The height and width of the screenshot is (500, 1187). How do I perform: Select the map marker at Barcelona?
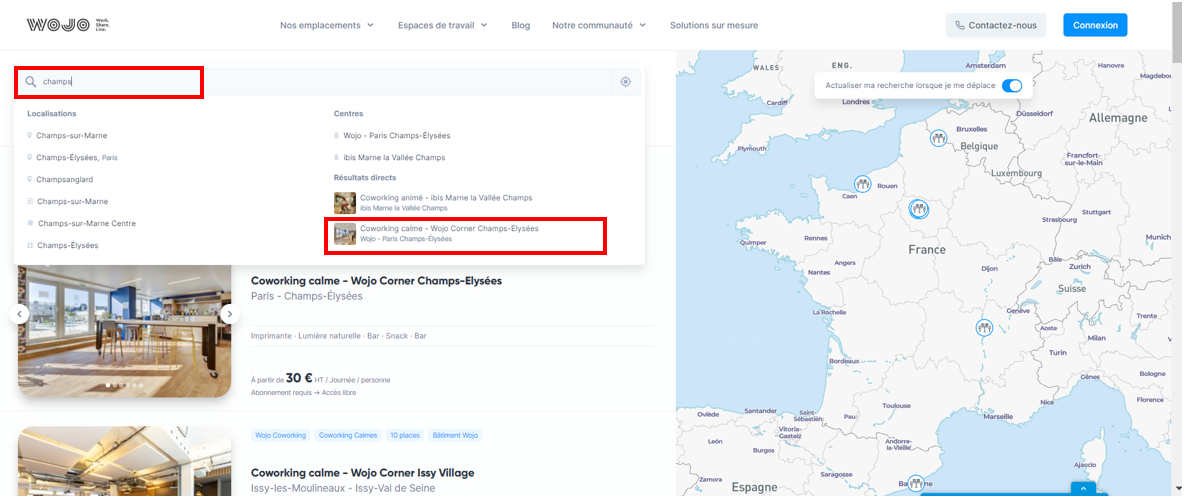(x=916, y=483)
